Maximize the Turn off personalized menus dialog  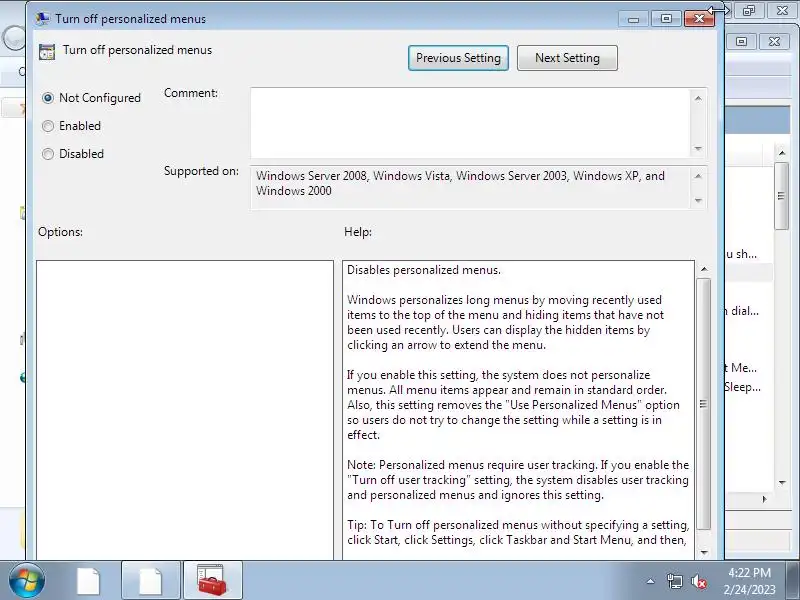[666, 19]
